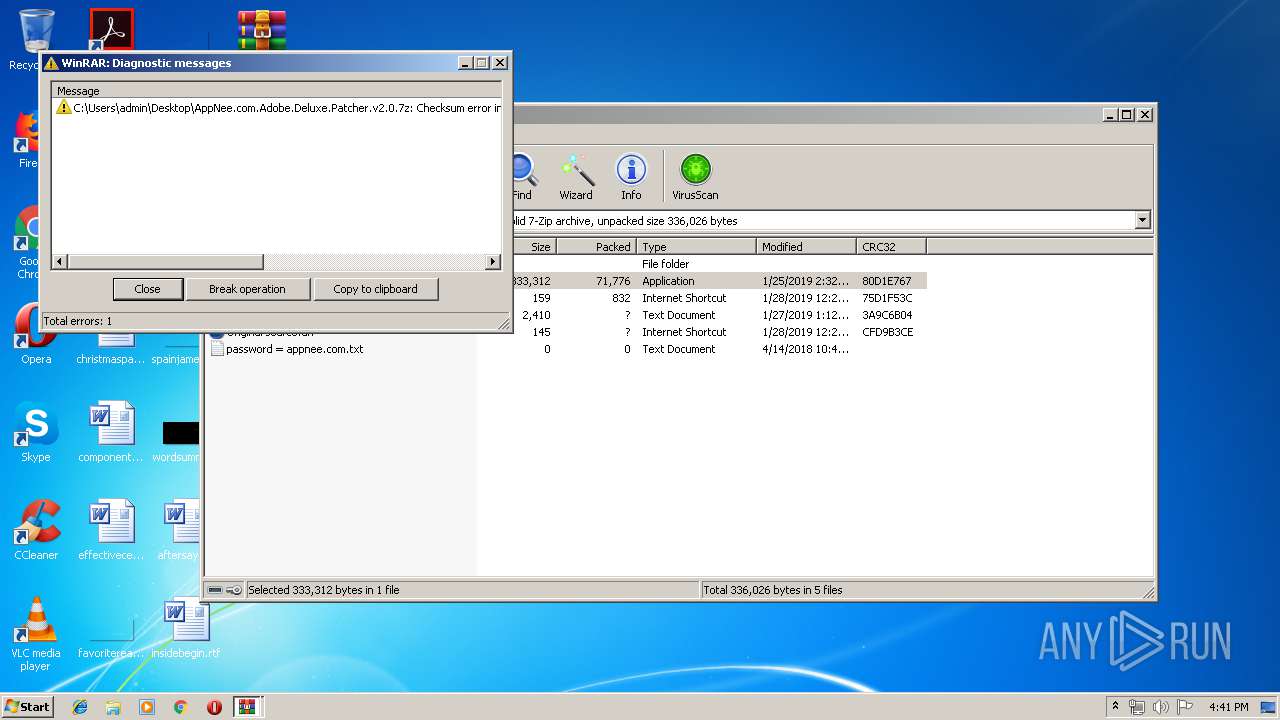Select the checksum error message row
Screen dimensions: 1280x720
[x=277, y=108]
